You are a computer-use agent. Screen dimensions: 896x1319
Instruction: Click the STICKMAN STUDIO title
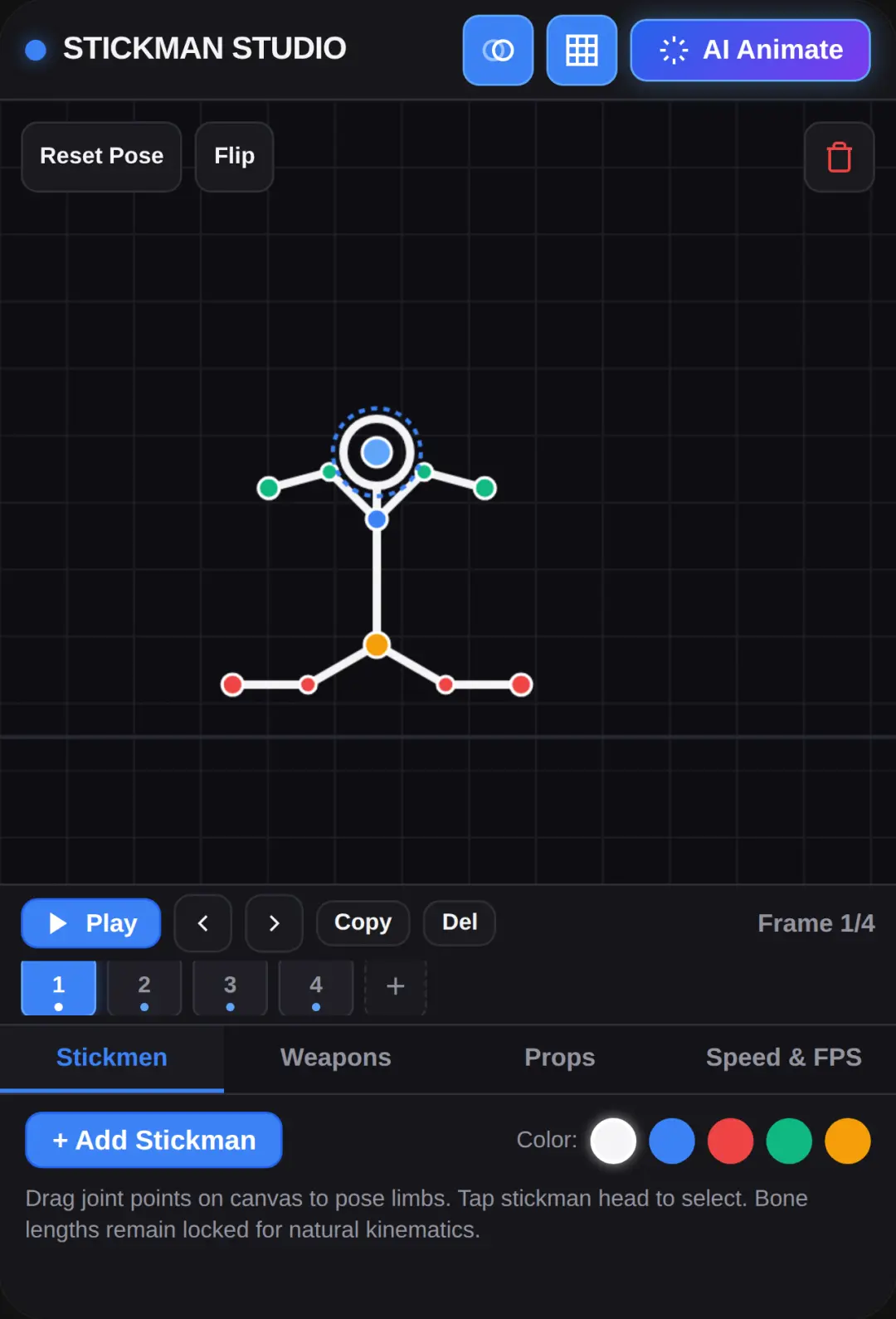coord(205,49)
